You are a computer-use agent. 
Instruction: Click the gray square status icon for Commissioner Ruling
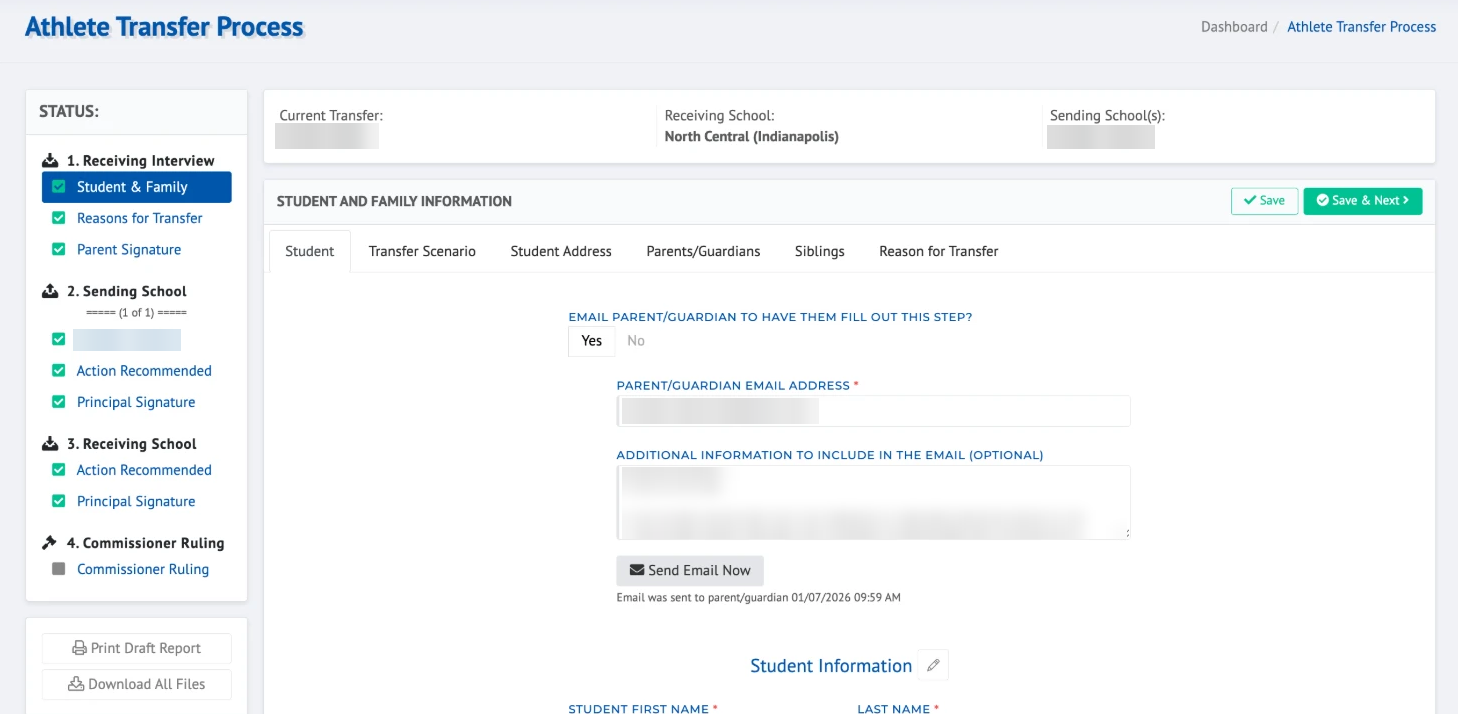coord(58,569)
